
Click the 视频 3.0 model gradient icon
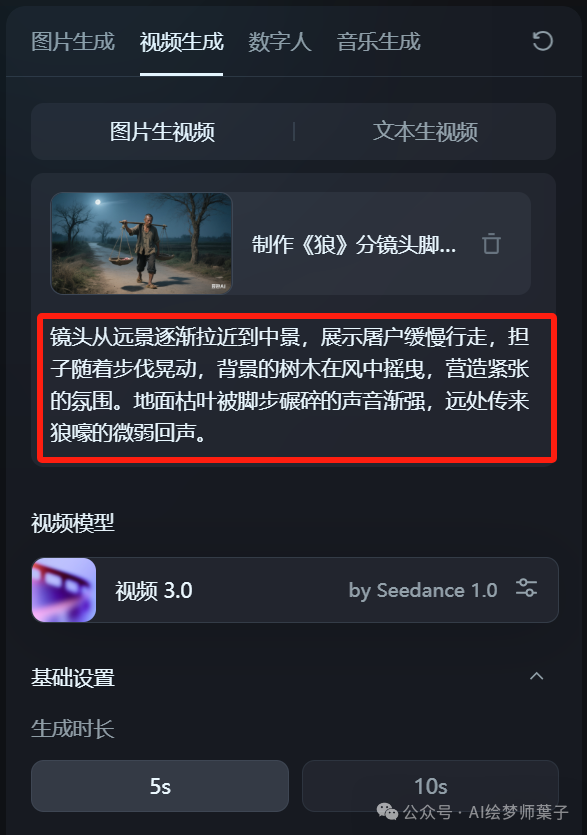pos(64,590)
